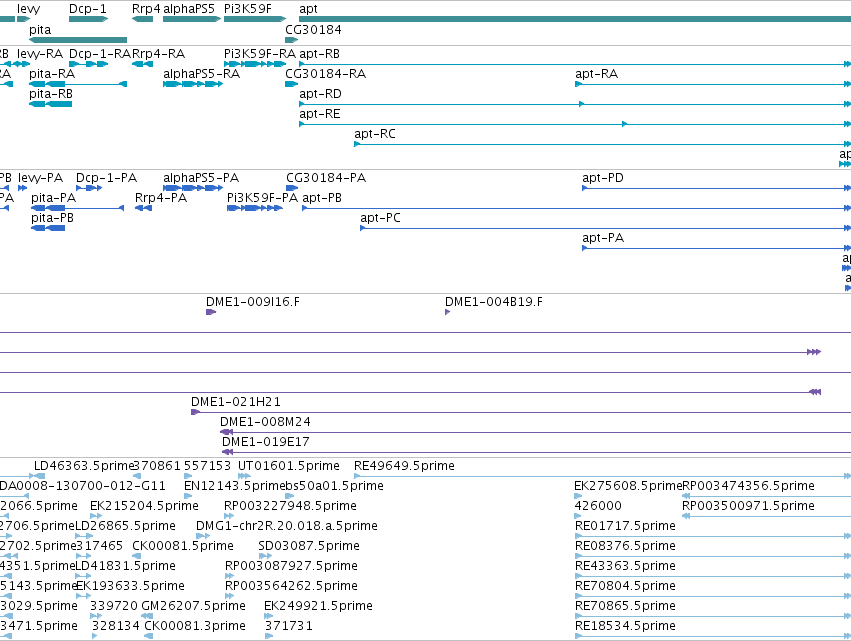Select the CG30184 gene feature
Screen dimensions: 851x641
tap(292, 40)
